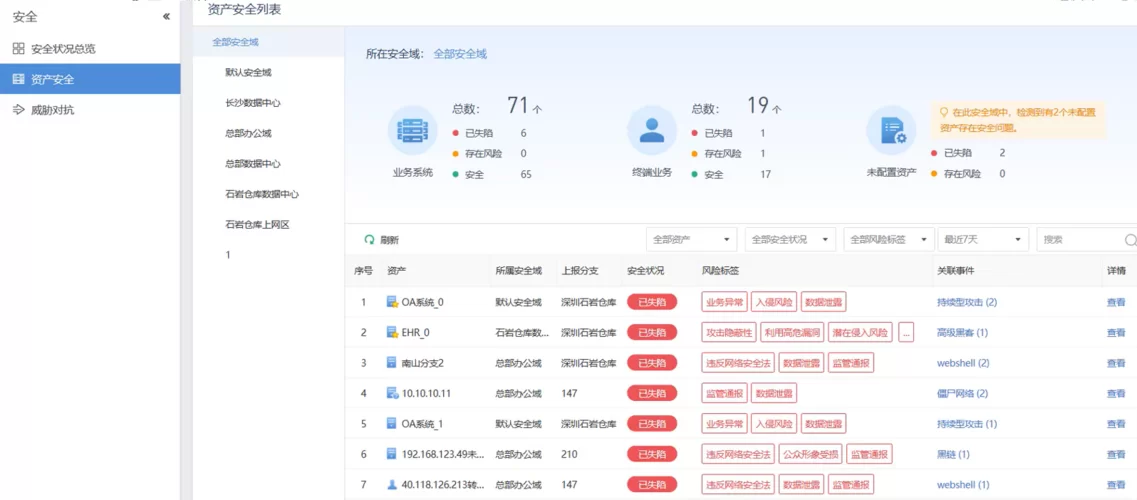Click the 已失陷 badge in the 南山分支2 row
Screen dimensions: 1137x500
pos(652,363)
